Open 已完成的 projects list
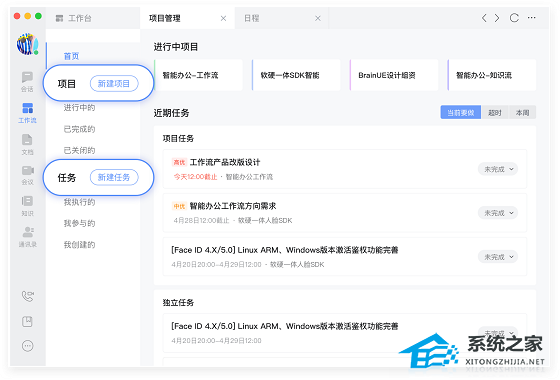 79,129
